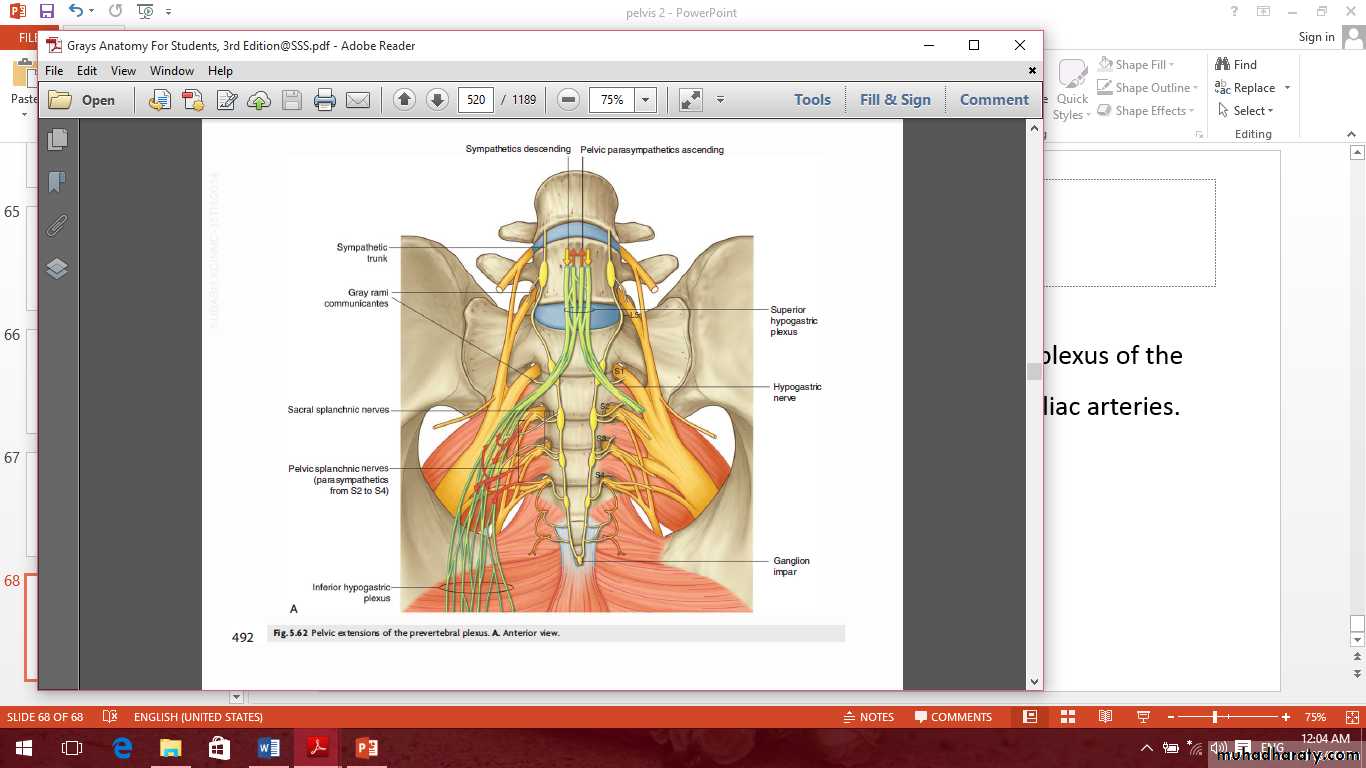Open the Window menu
The width and height of the screenshot is (1366, 768).
172,71
